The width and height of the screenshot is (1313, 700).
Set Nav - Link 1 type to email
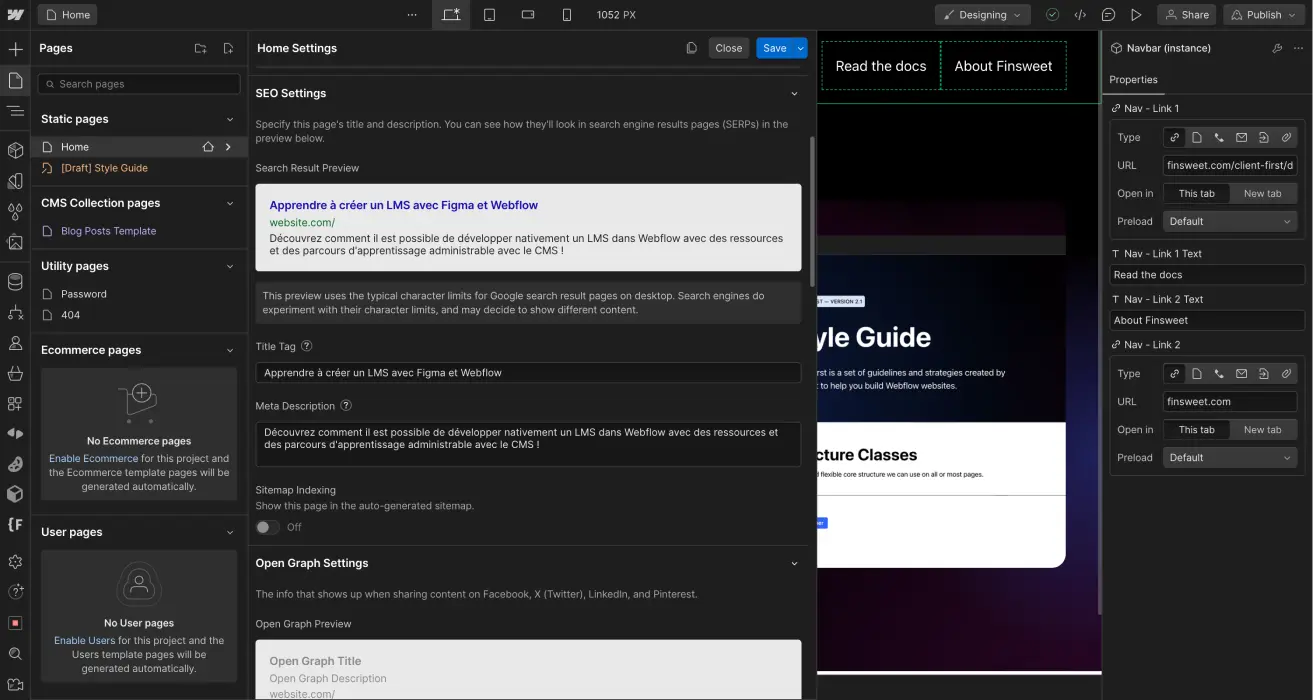coord(1242,137)
